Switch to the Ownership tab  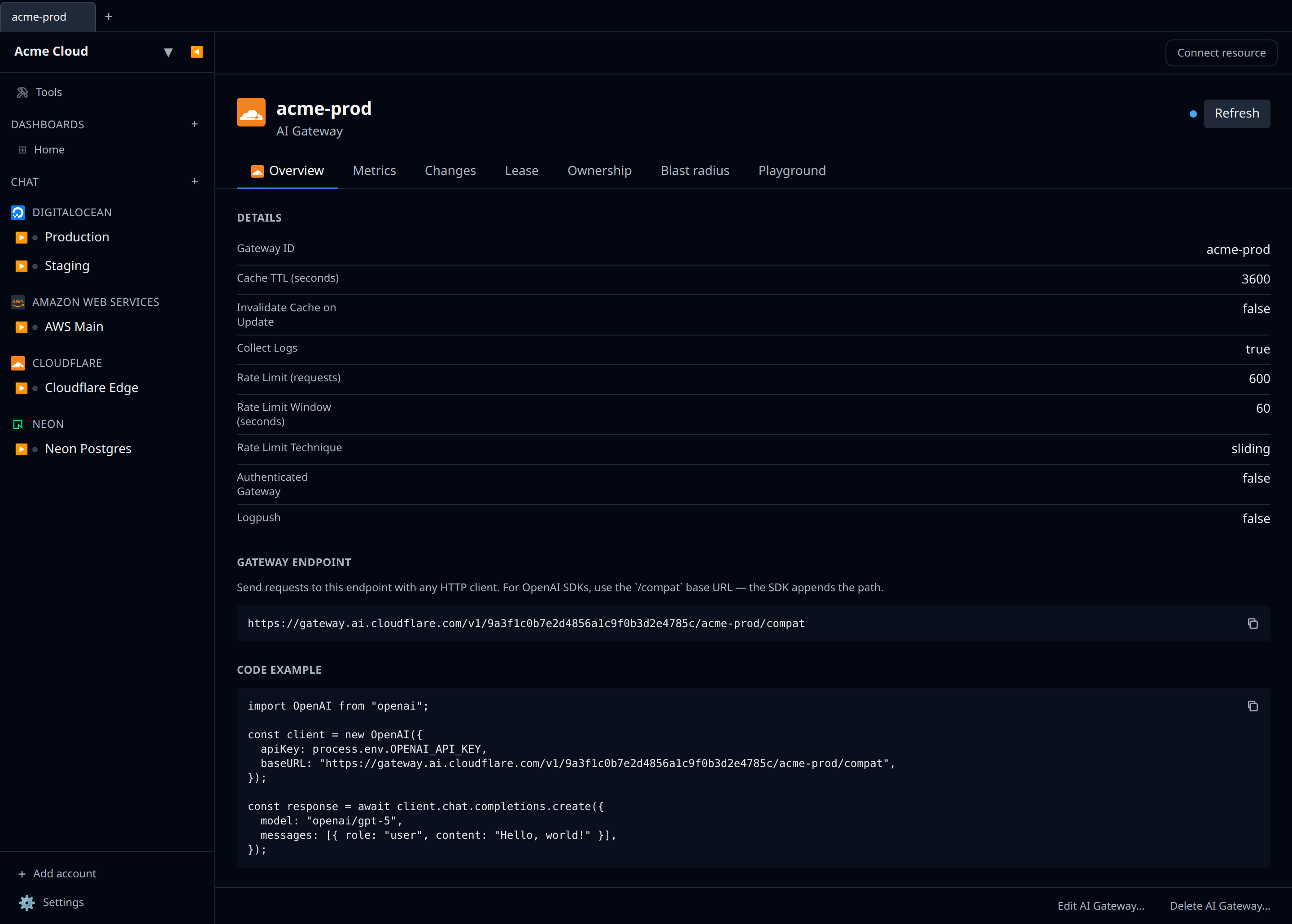pos(599,171)
